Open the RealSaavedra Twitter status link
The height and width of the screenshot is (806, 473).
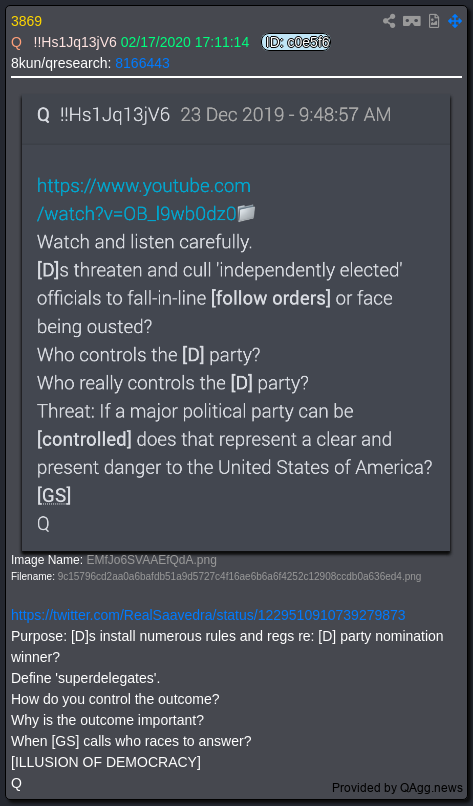tap(208, 615)
